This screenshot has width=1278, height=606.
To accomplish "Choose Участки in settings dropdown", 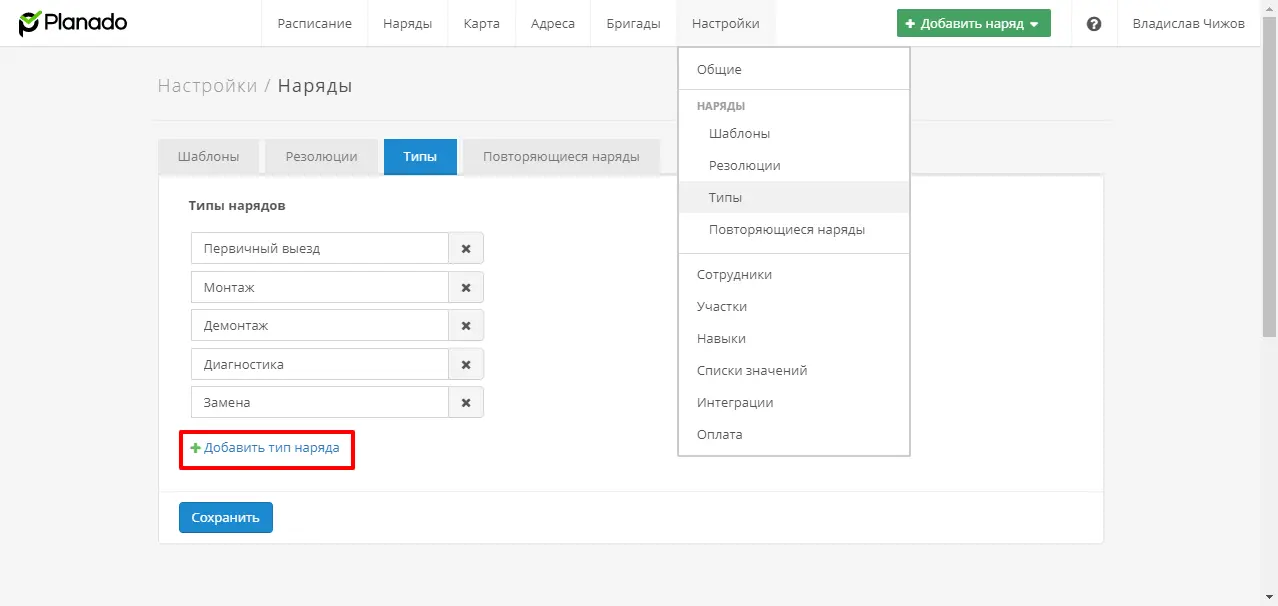I will click(x=794, y=306).
